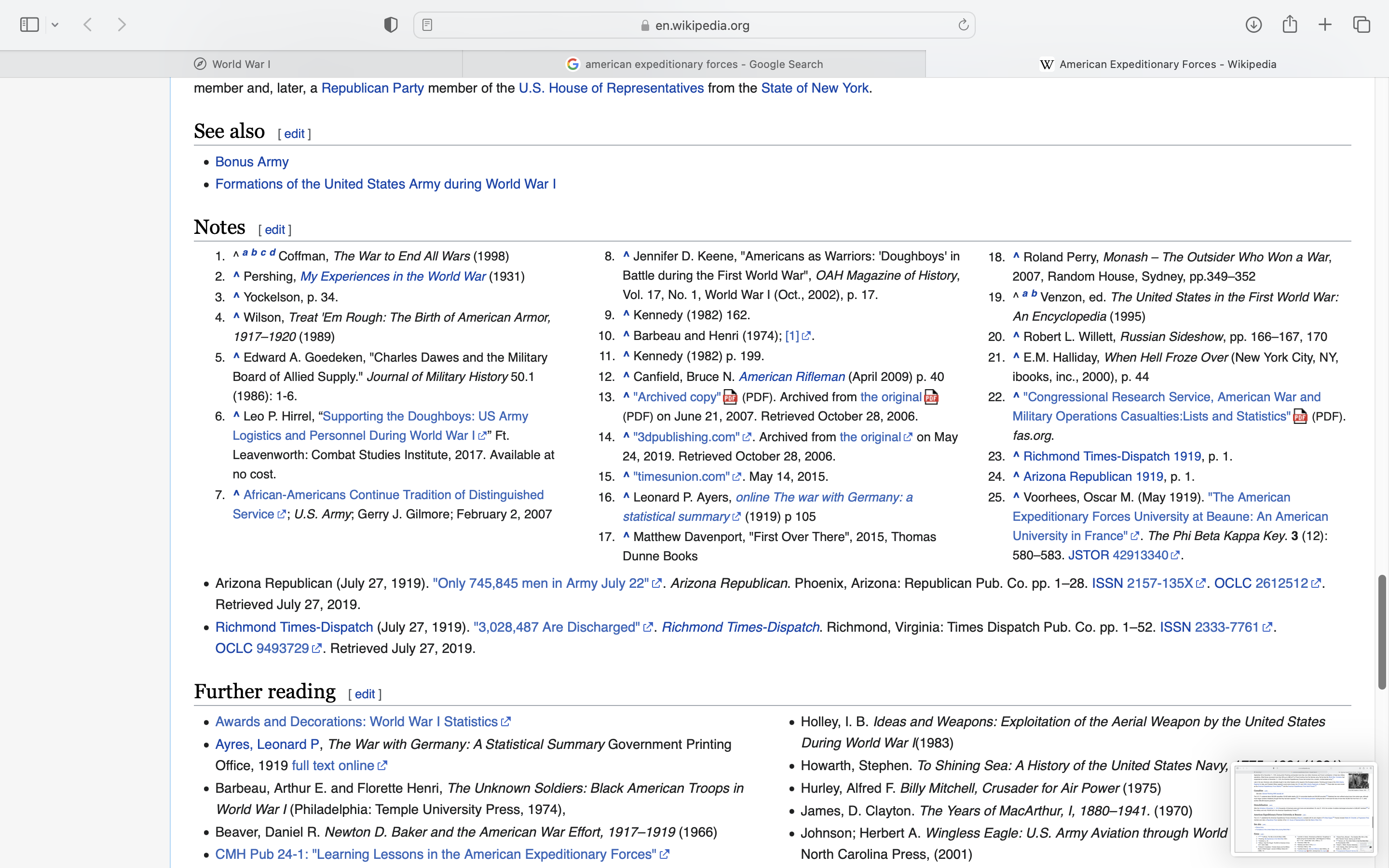Click the Share icon in the toolbar

(1290, 25)
